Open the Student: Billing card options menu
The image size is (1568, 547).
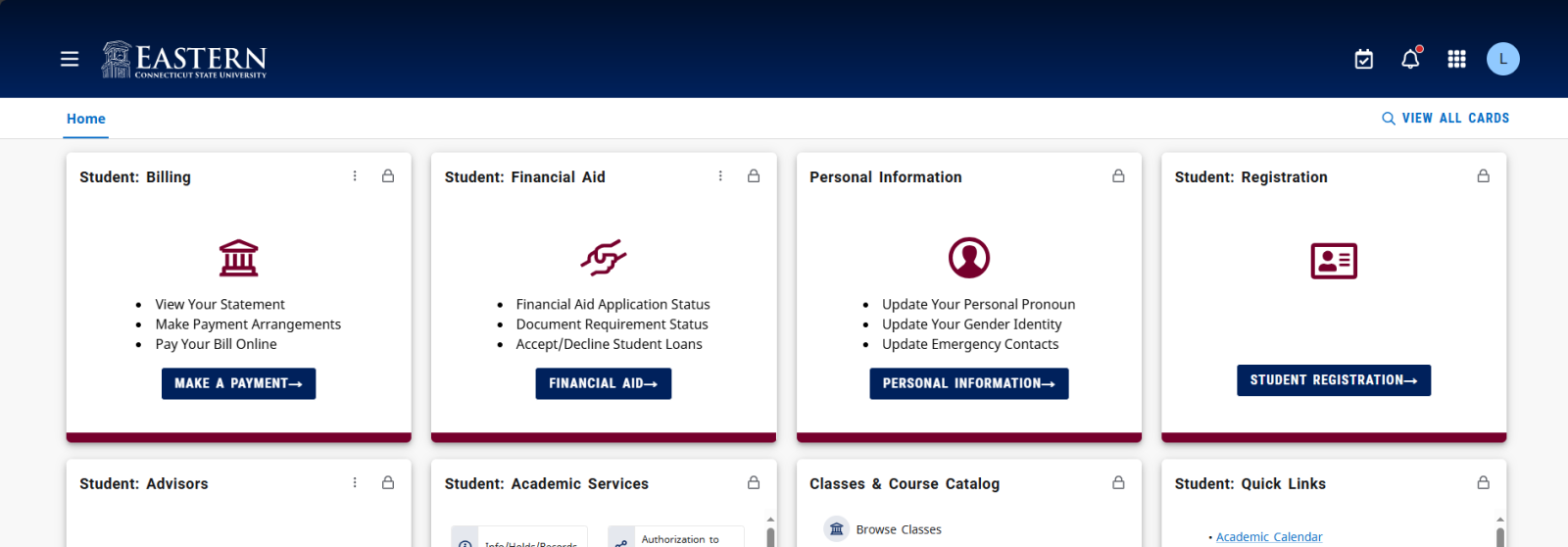click(x=355, y=176)
